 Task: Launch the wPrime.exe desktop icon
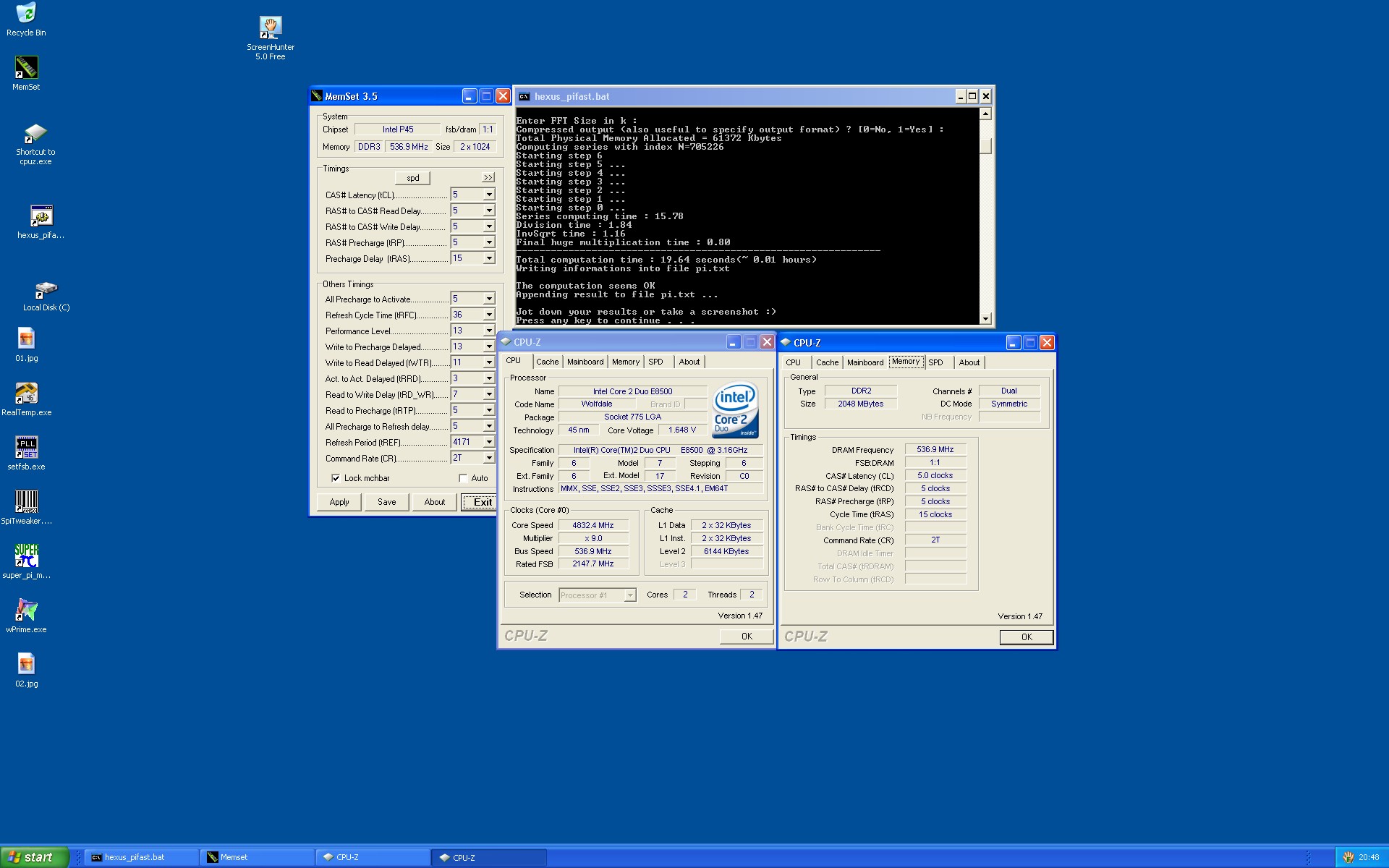27,616
